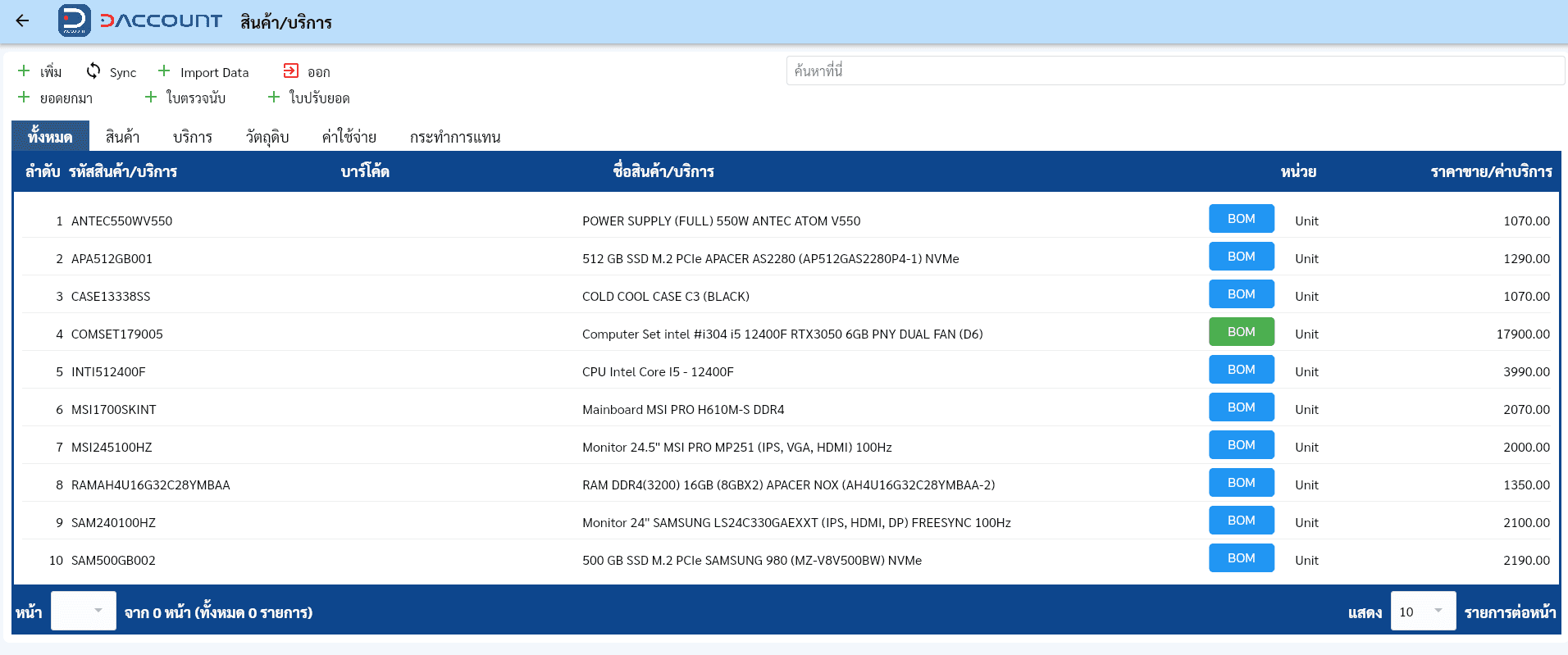Click BOM button for MSI245100HZ

1242,445
